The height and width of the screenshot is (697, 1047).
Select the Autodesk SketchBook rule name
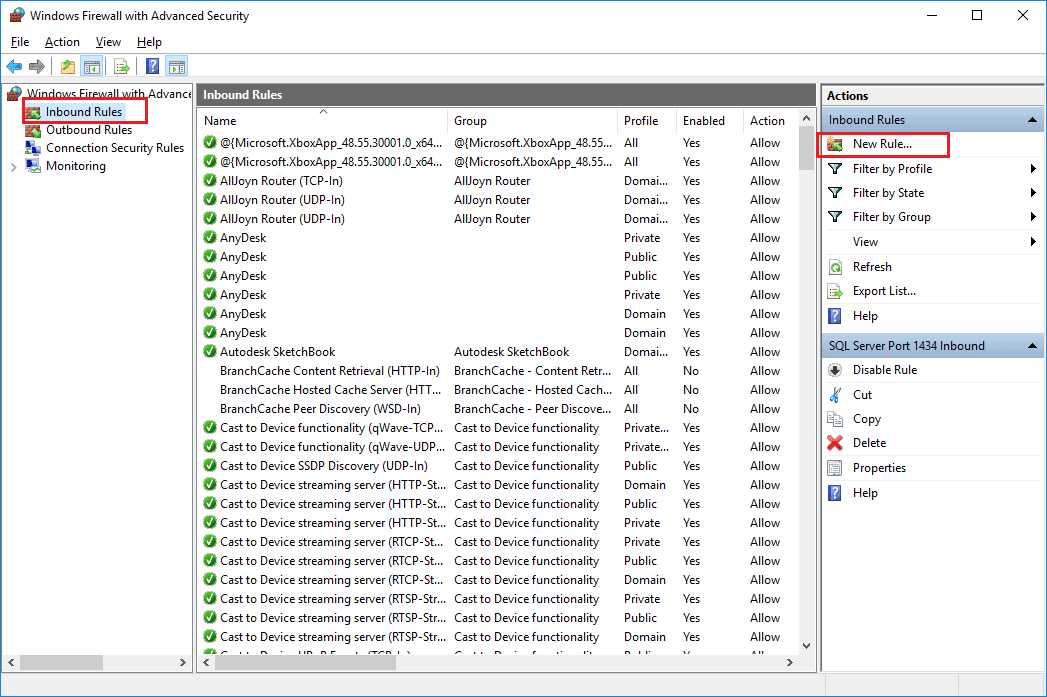[x=277, y=352]
